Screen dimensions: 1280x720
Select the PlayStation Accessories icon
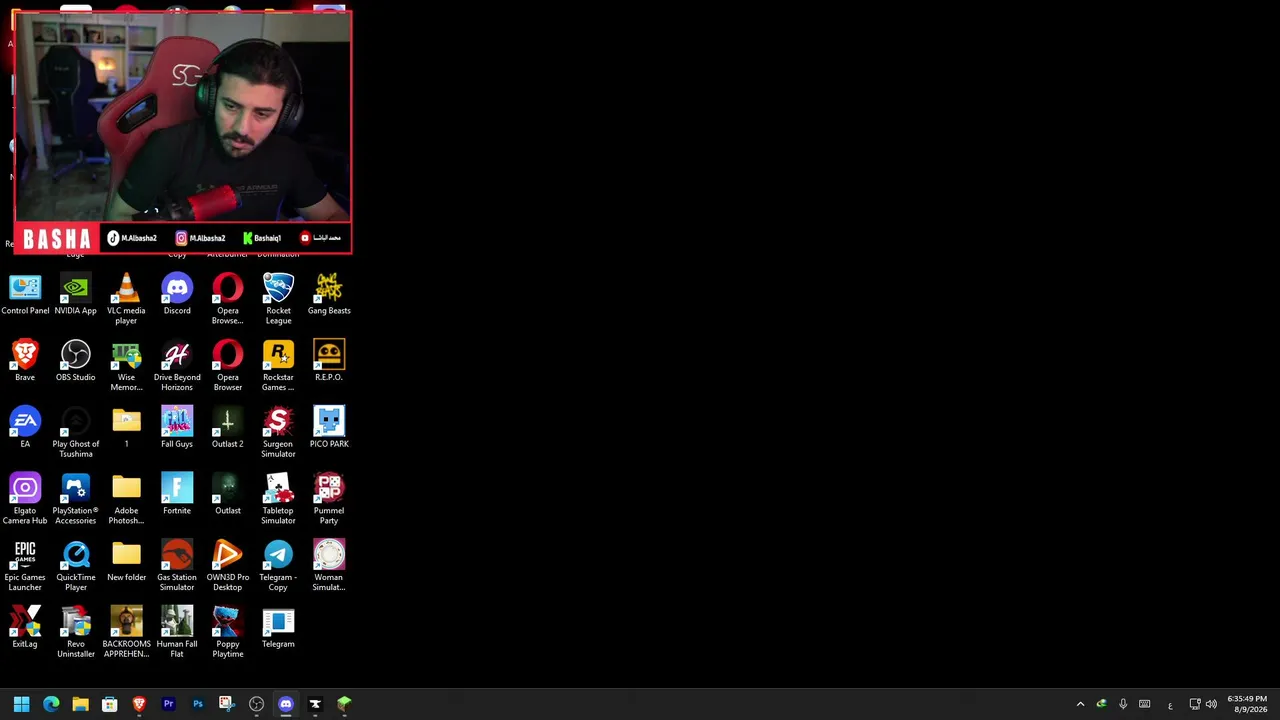click(x=75, y=499)
